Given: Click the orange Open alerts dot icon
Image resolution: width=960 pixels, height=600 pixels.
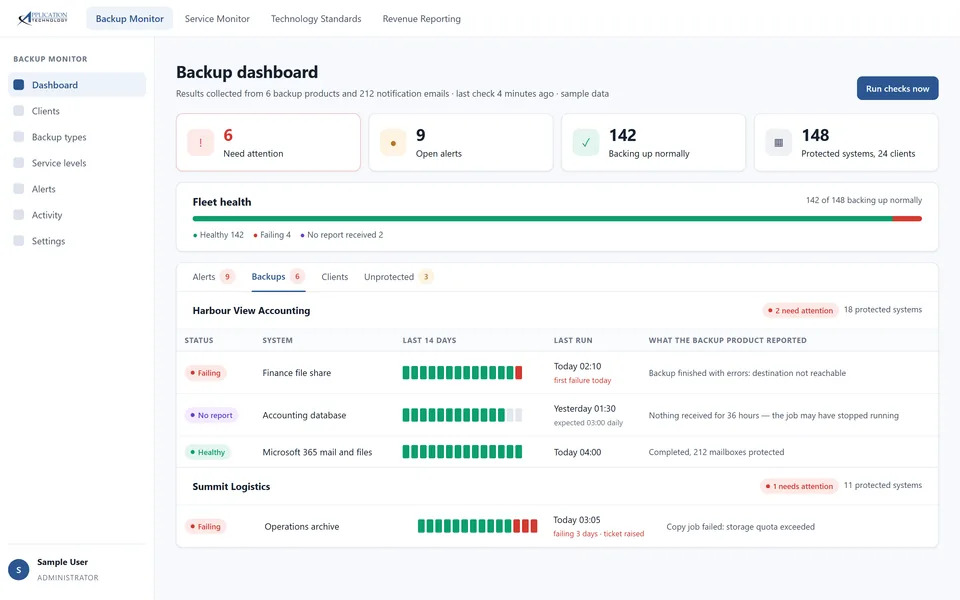Looking at the screenshot, I should coord(393,143).
